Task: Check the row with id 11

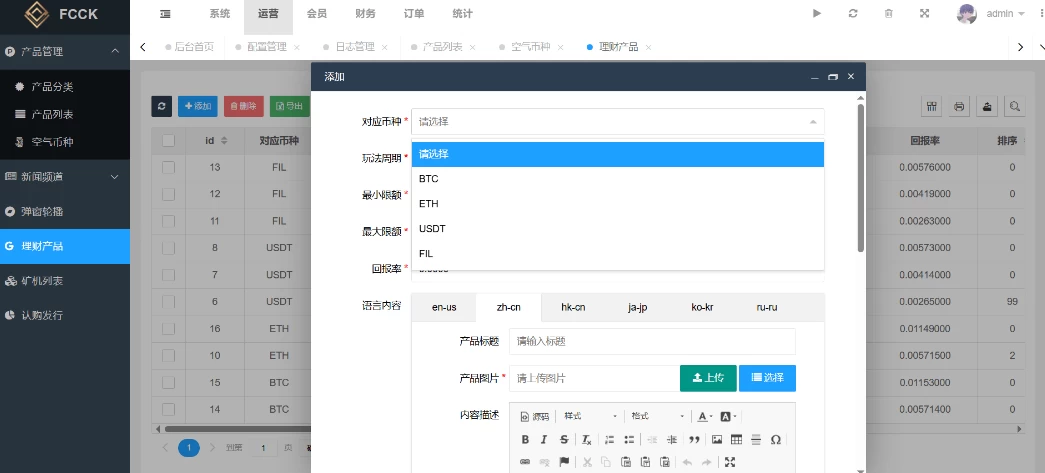Action: click(169, 221)
